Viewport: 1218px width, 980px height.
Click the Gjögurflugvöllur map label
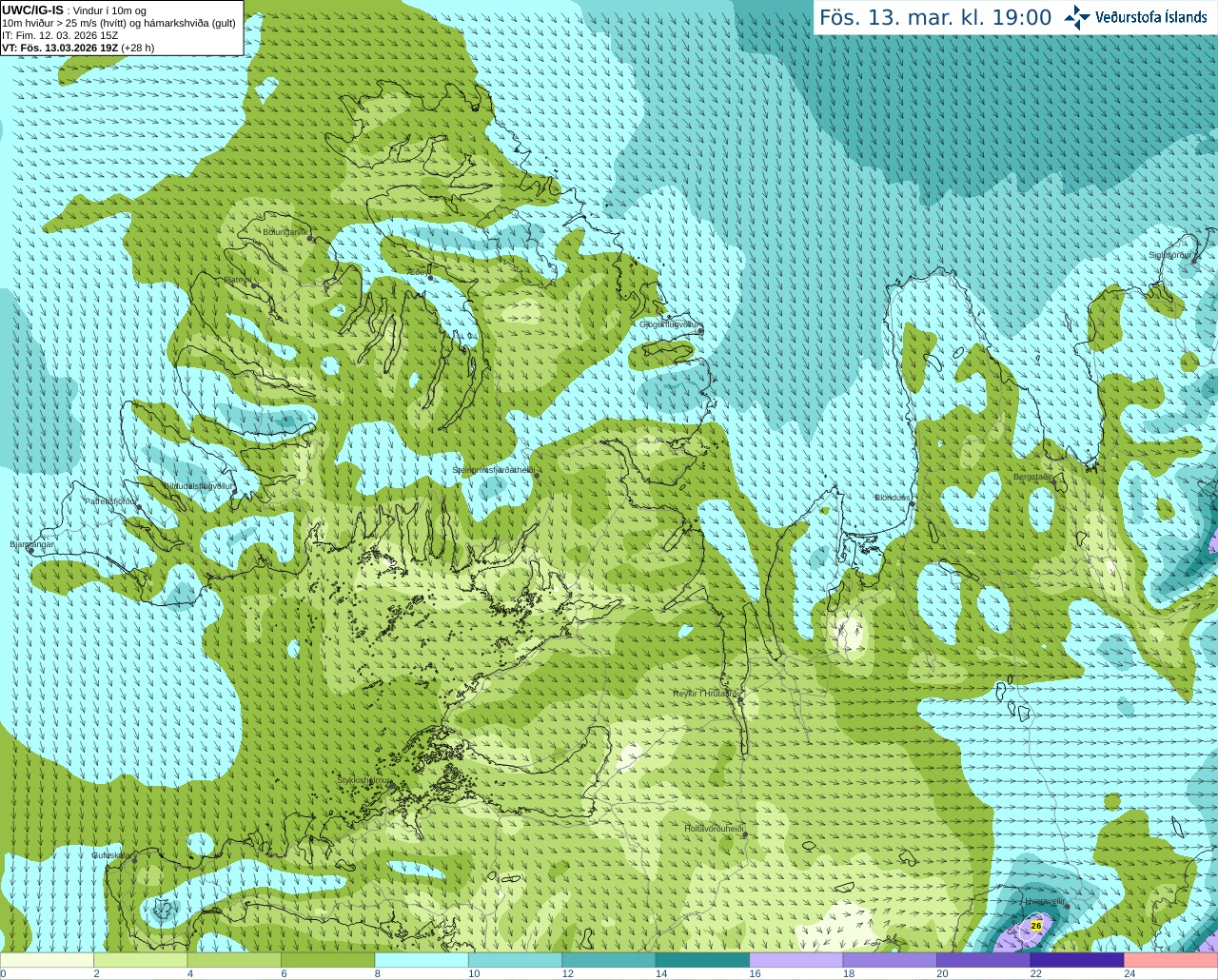point(669,324)
